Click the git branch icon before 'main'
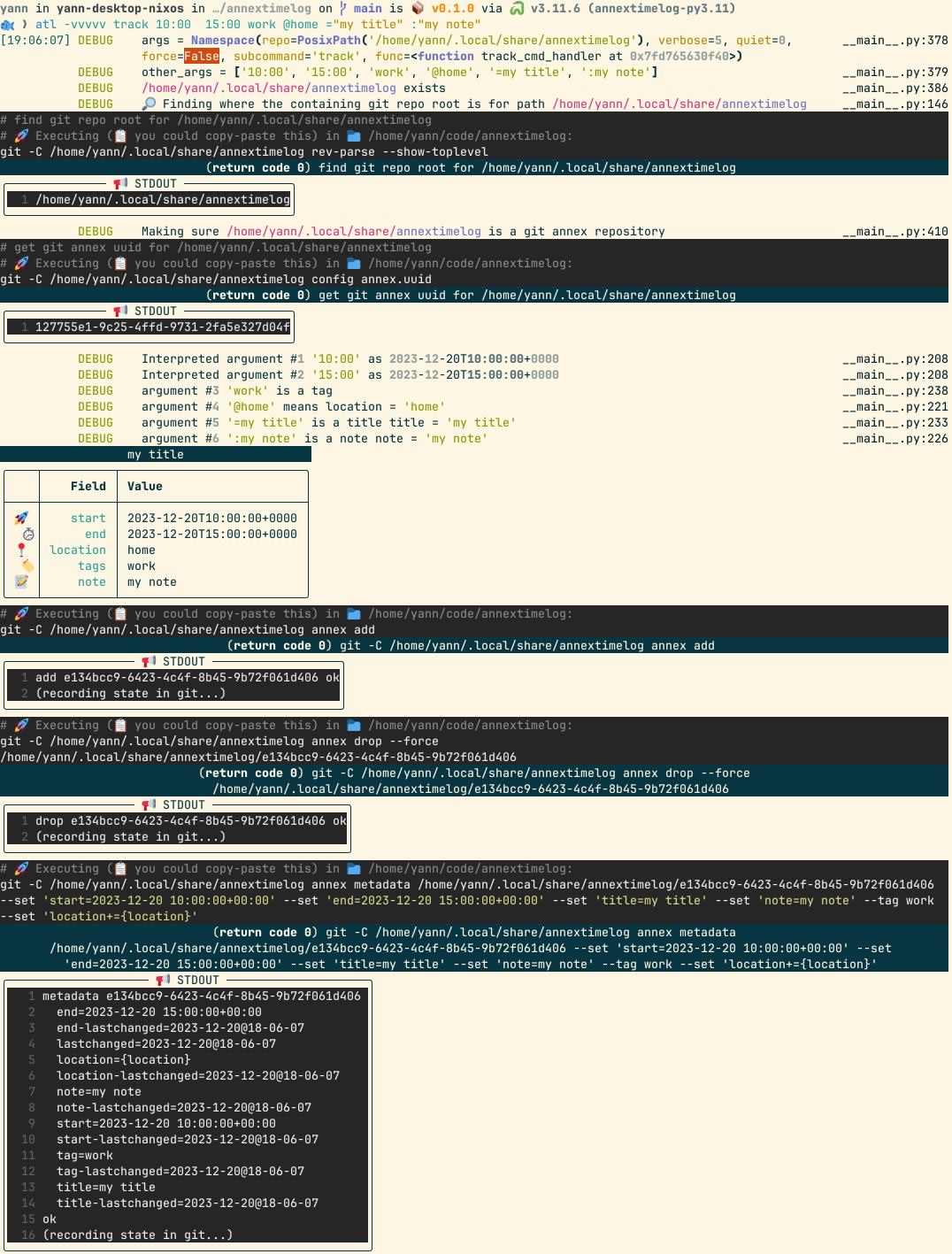 point(343,8)
